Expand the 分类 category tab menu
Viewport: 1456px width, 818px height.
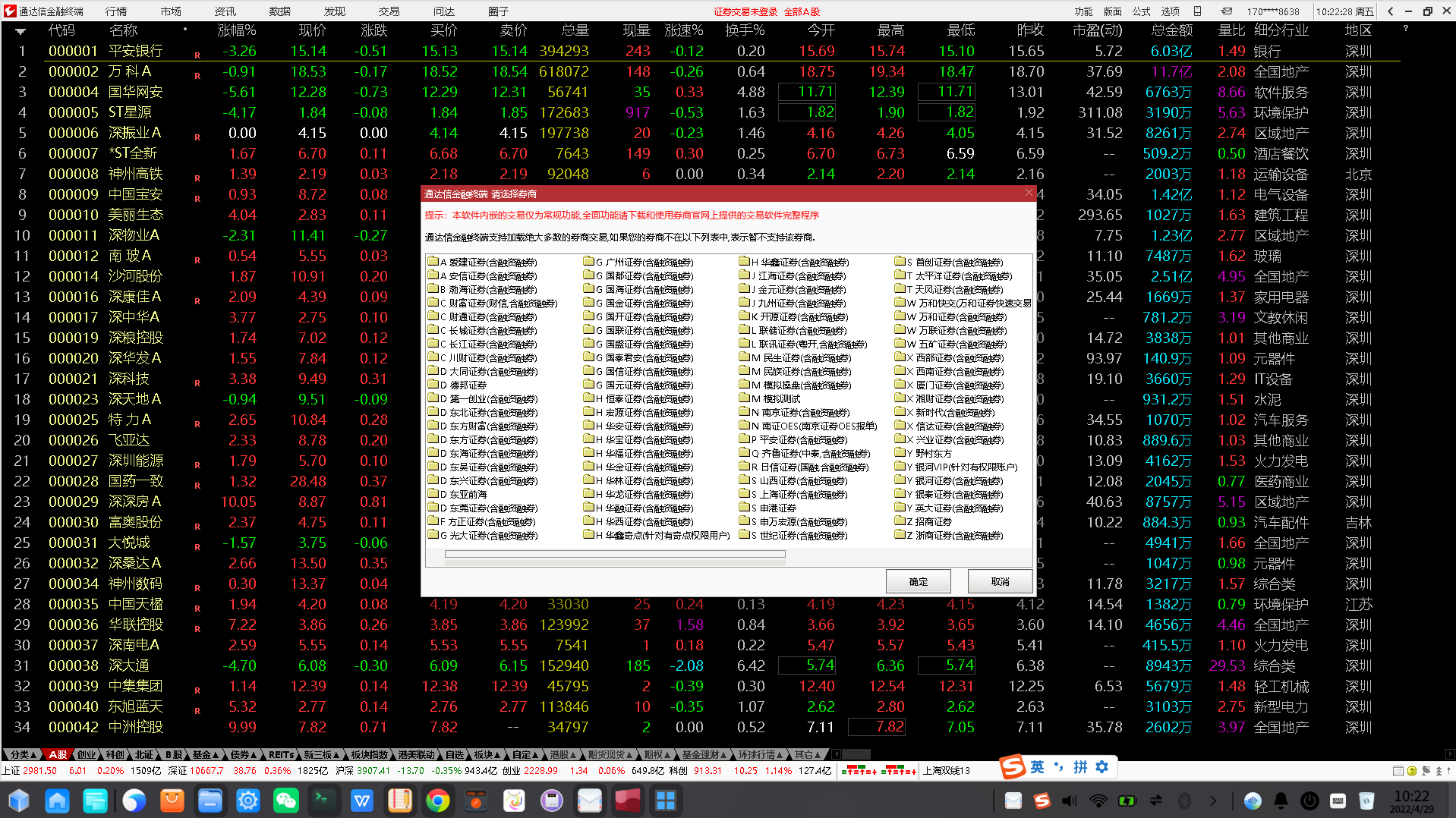24,754
